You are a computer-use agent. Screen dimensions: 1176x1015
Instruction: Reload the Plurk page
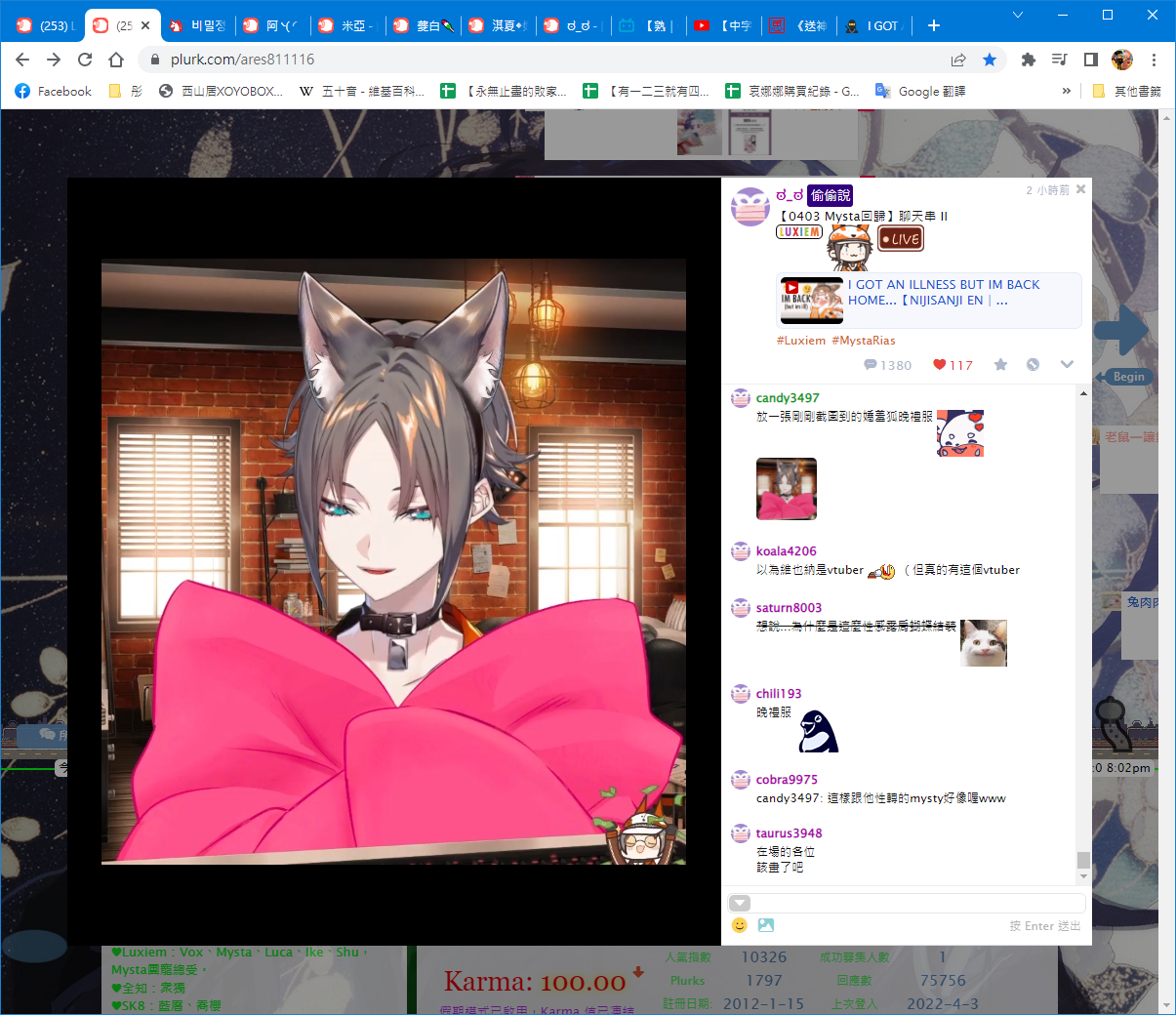[85, 60]
